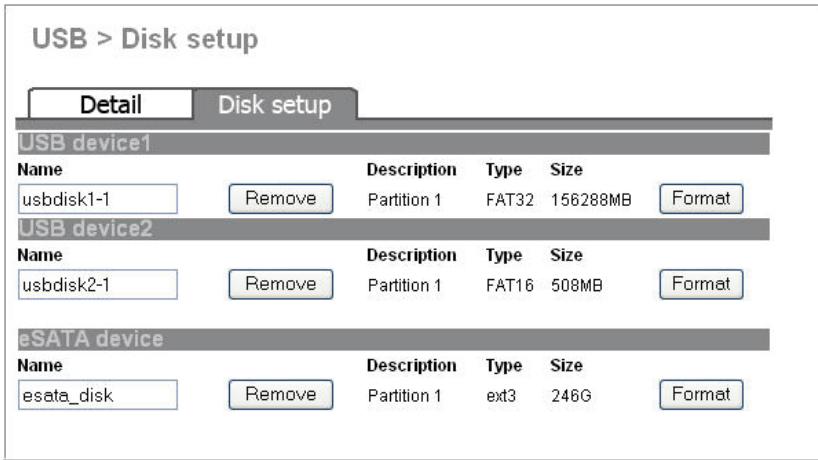Click the USB device2 section header
The image size is (818, 460).
[393, 229]
